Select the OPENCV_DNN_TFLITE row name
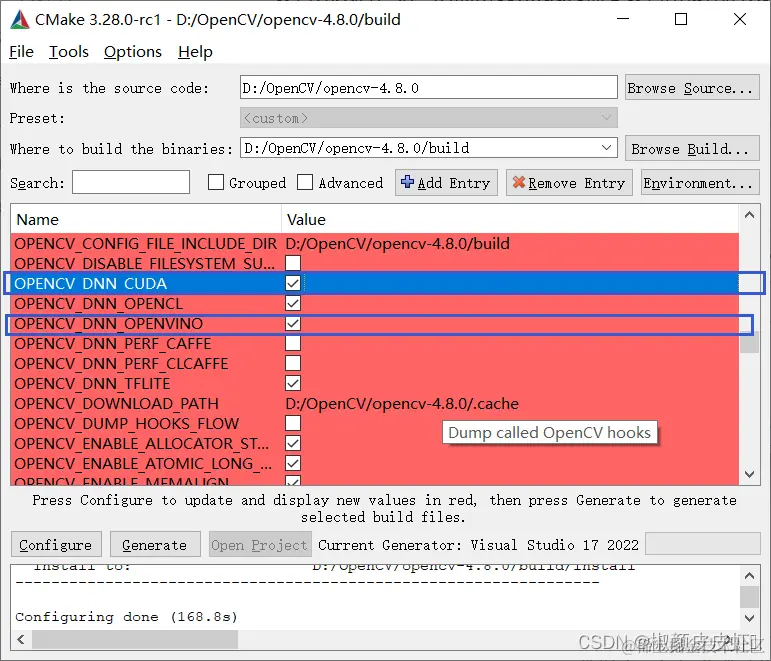 [92, 383]
